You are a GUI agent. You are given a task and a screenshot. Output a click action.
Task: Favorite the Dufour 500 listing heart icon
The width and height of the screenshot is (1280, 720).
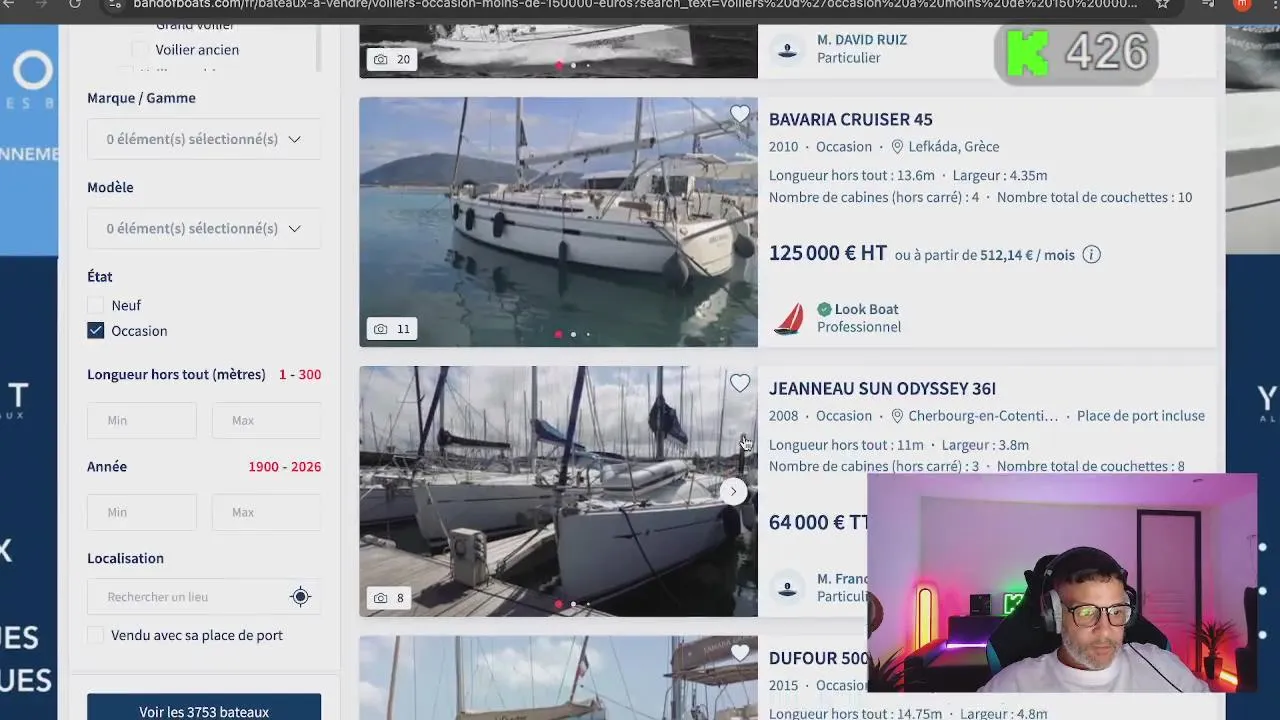point(739,653)
